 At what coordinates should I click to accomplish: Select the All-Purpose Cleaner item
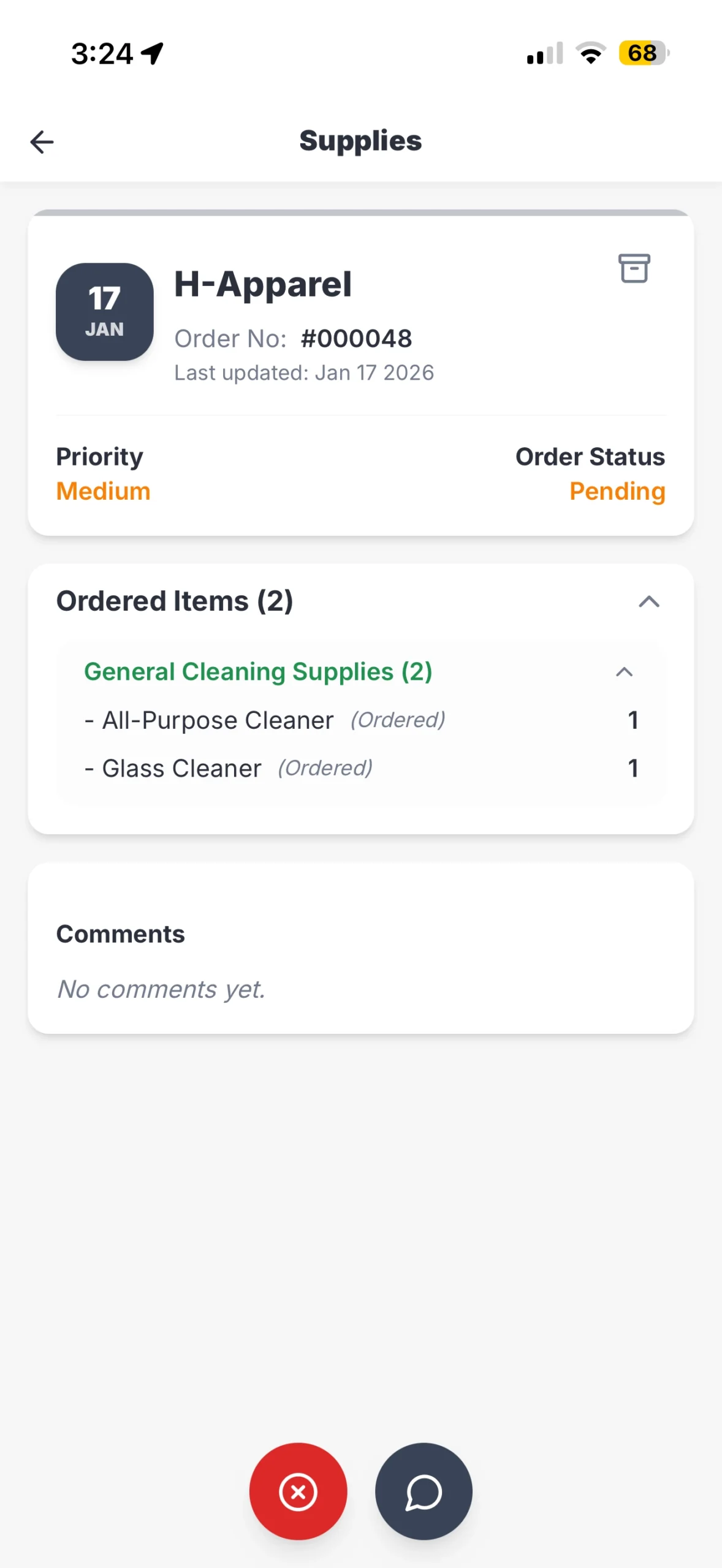coord(218,720)
